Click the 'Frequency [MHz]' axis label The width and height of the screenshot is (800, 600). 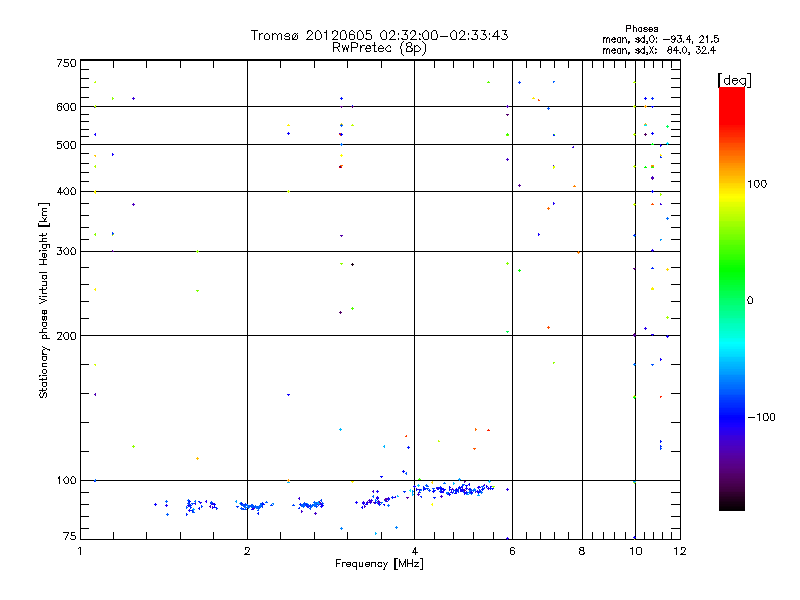point(379,564)
